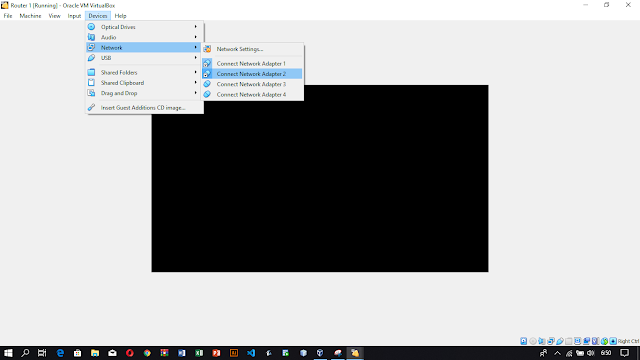This screenshot has width=640, height=360.
Task: Click the keyboard capture host key icon
Action: [613, 341]
